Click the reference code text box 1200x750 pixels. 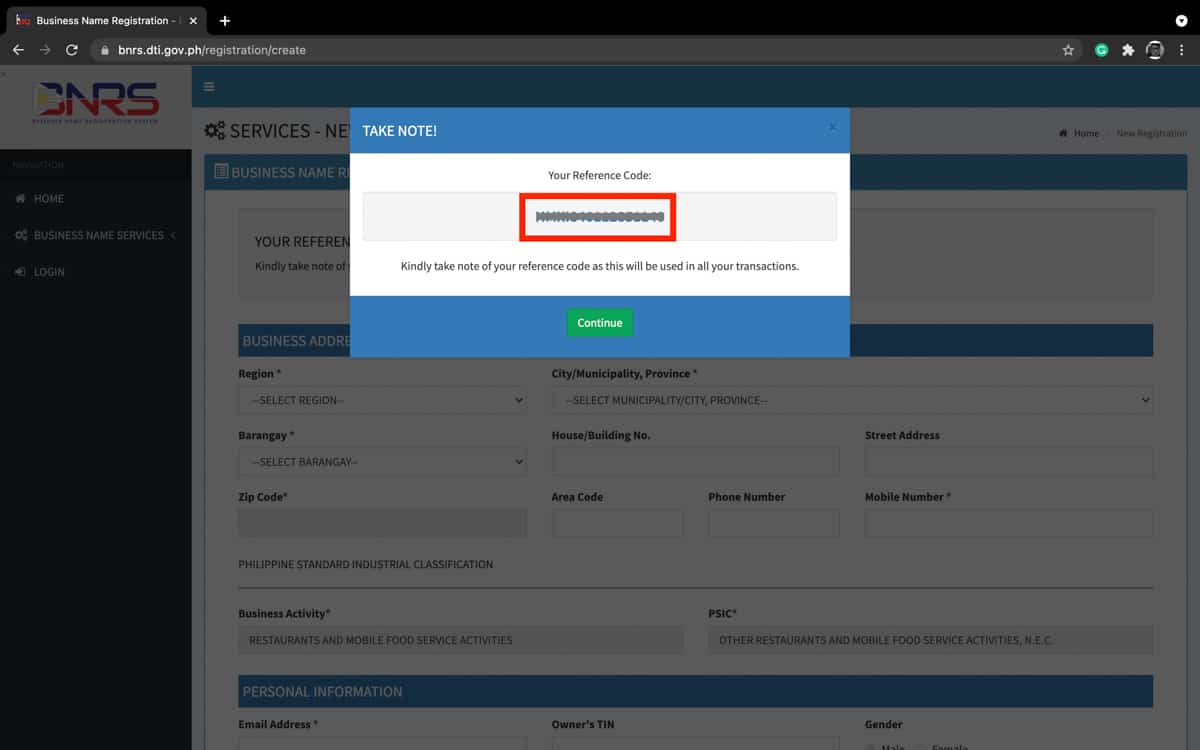600,217
